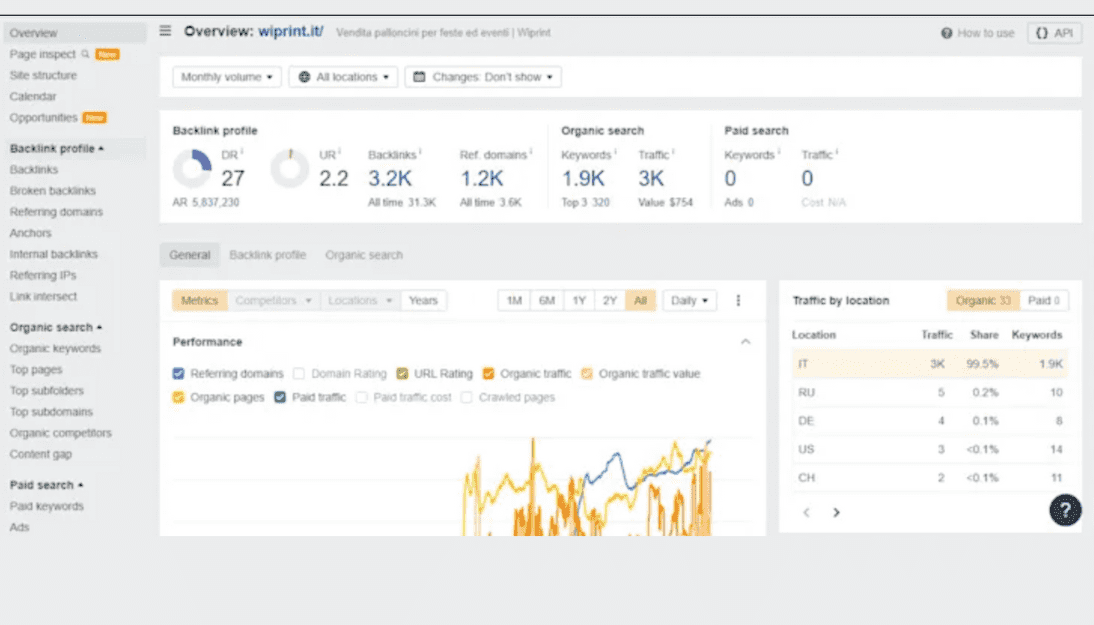The image size is (1094, 625).
Task: Collapse the Performance section chevron
Action: coord(745,342)
